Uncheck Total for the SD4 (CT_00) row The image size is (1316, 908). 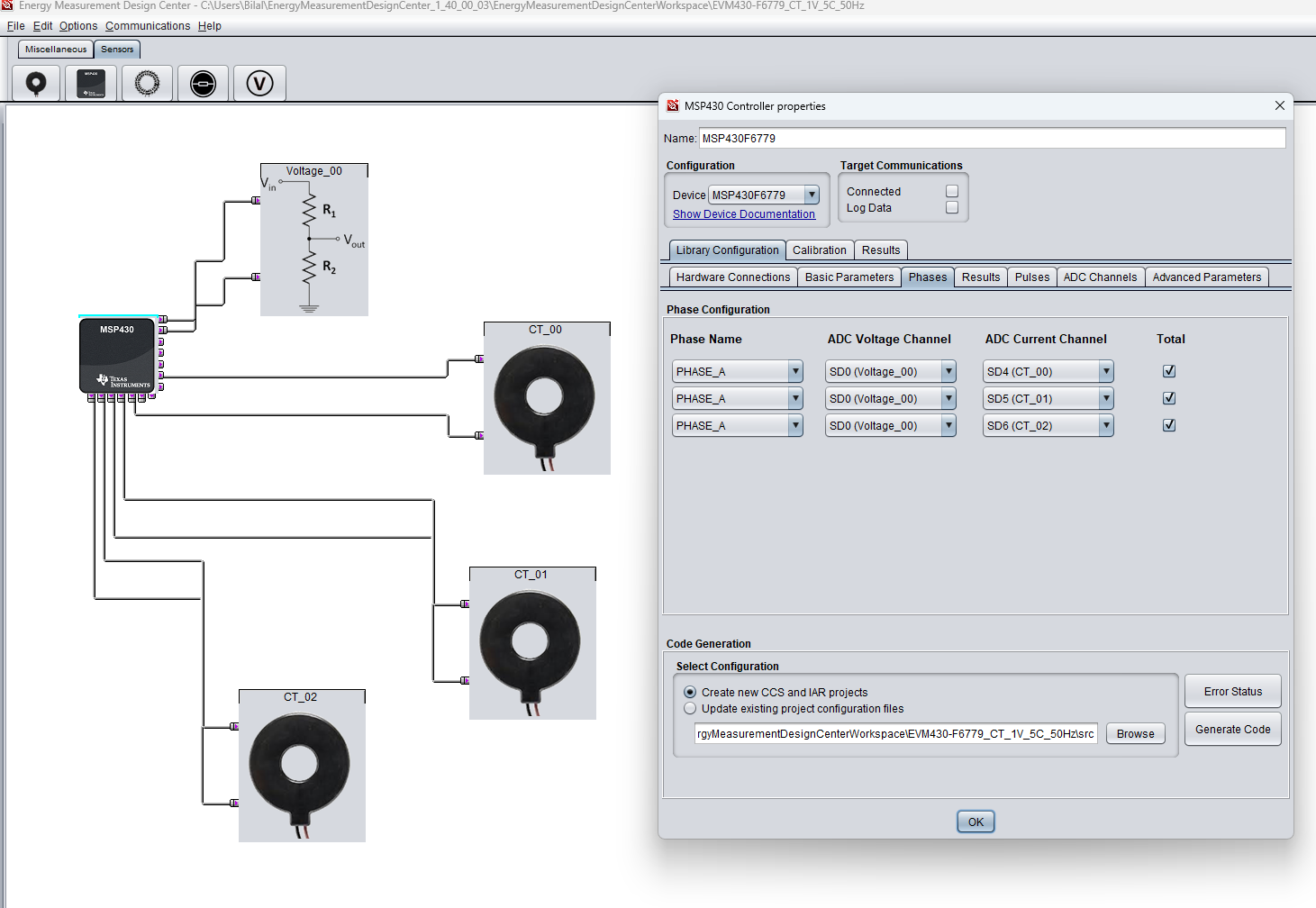[1169, 371]
